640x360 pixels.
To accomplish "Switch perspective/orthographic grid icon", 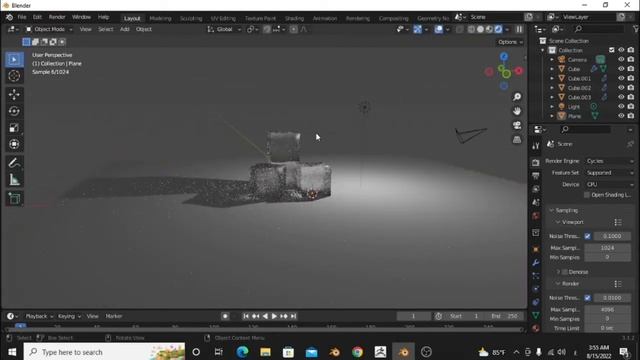I will pyautogui.click(x=517, y=140).
